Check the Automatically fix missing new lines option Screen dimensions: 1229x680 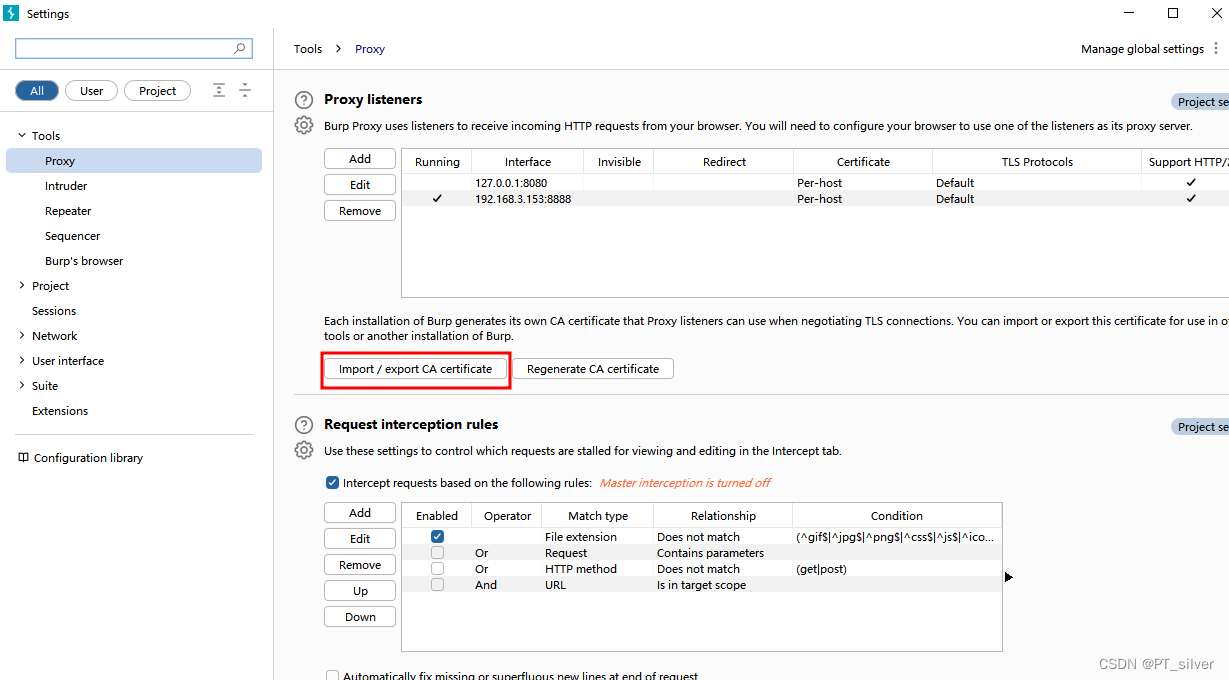(x=332, y=676)
